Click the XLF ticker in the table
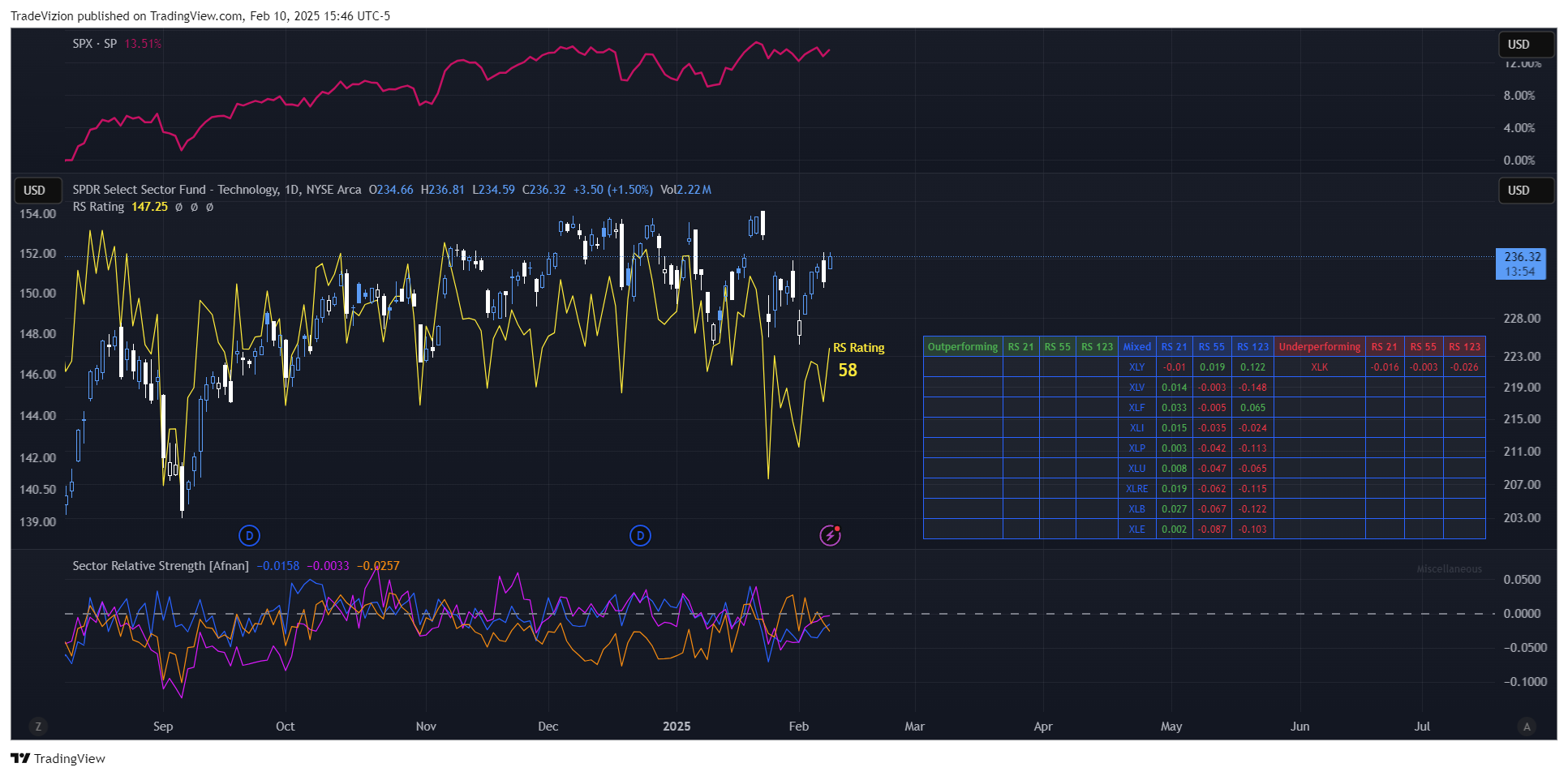Image resolution: width=1568 pixels, height=776 pixels. tap(1137, 408)
